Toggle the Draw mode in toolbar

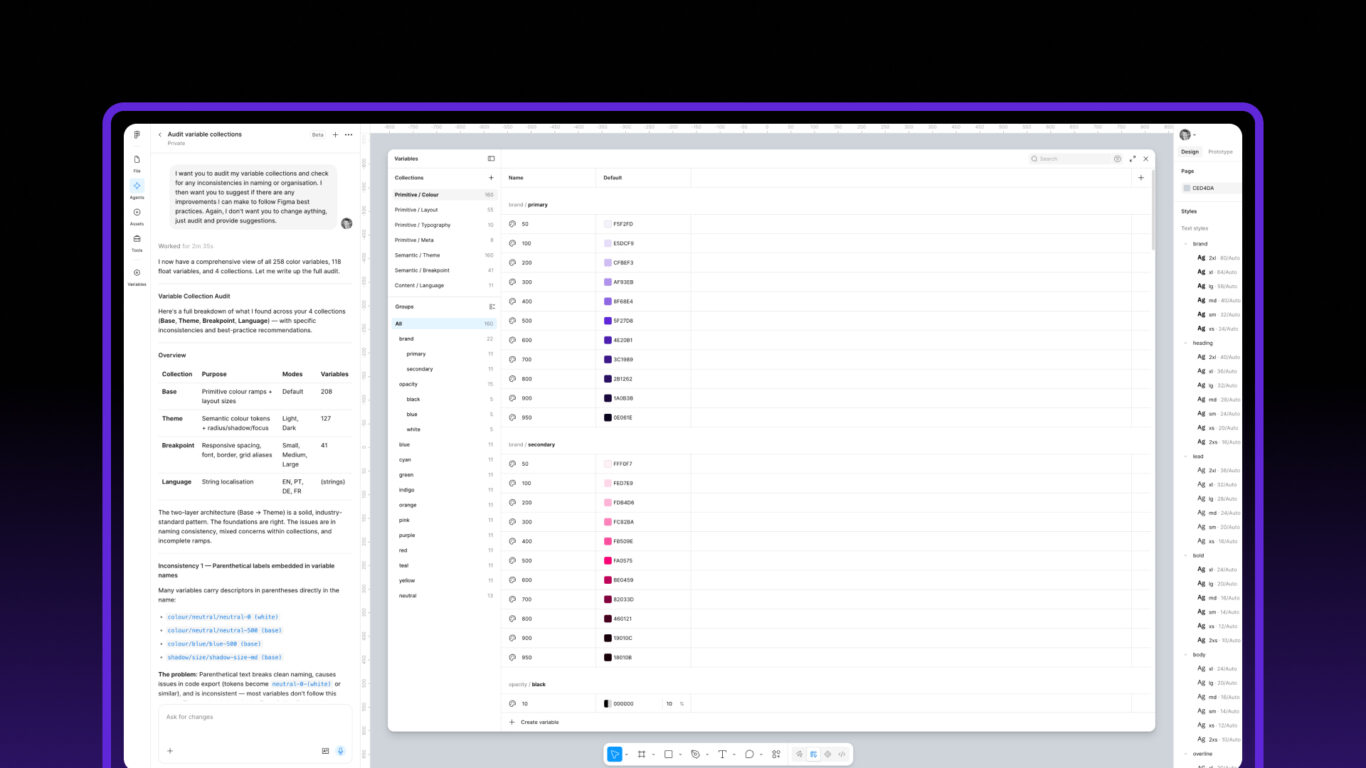[x=799, y=754]
